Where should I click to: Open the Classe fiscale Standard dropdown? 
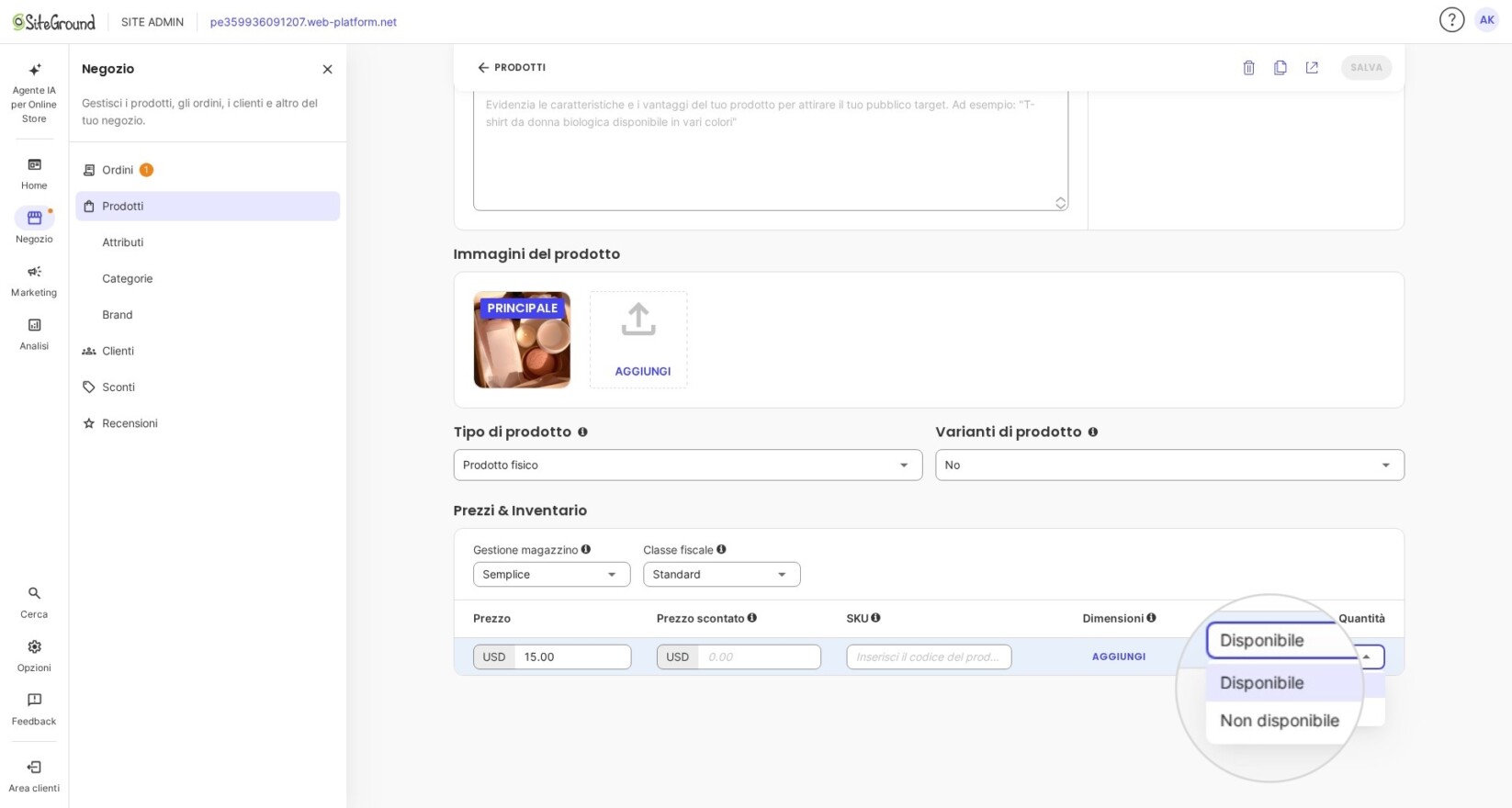(x=721, y=574)
